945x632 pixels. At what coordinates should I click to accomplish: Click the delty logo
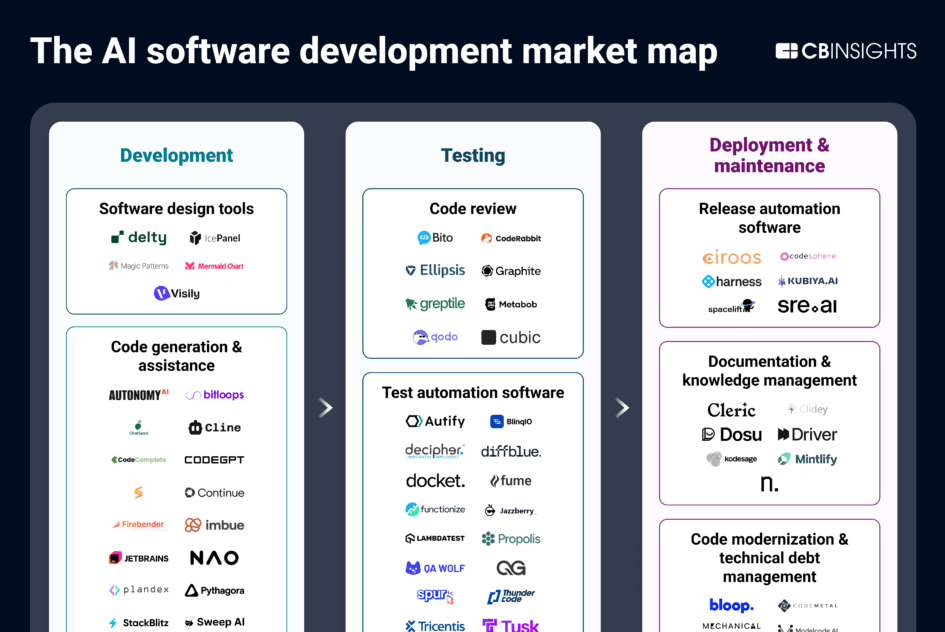tap(138, 238)
